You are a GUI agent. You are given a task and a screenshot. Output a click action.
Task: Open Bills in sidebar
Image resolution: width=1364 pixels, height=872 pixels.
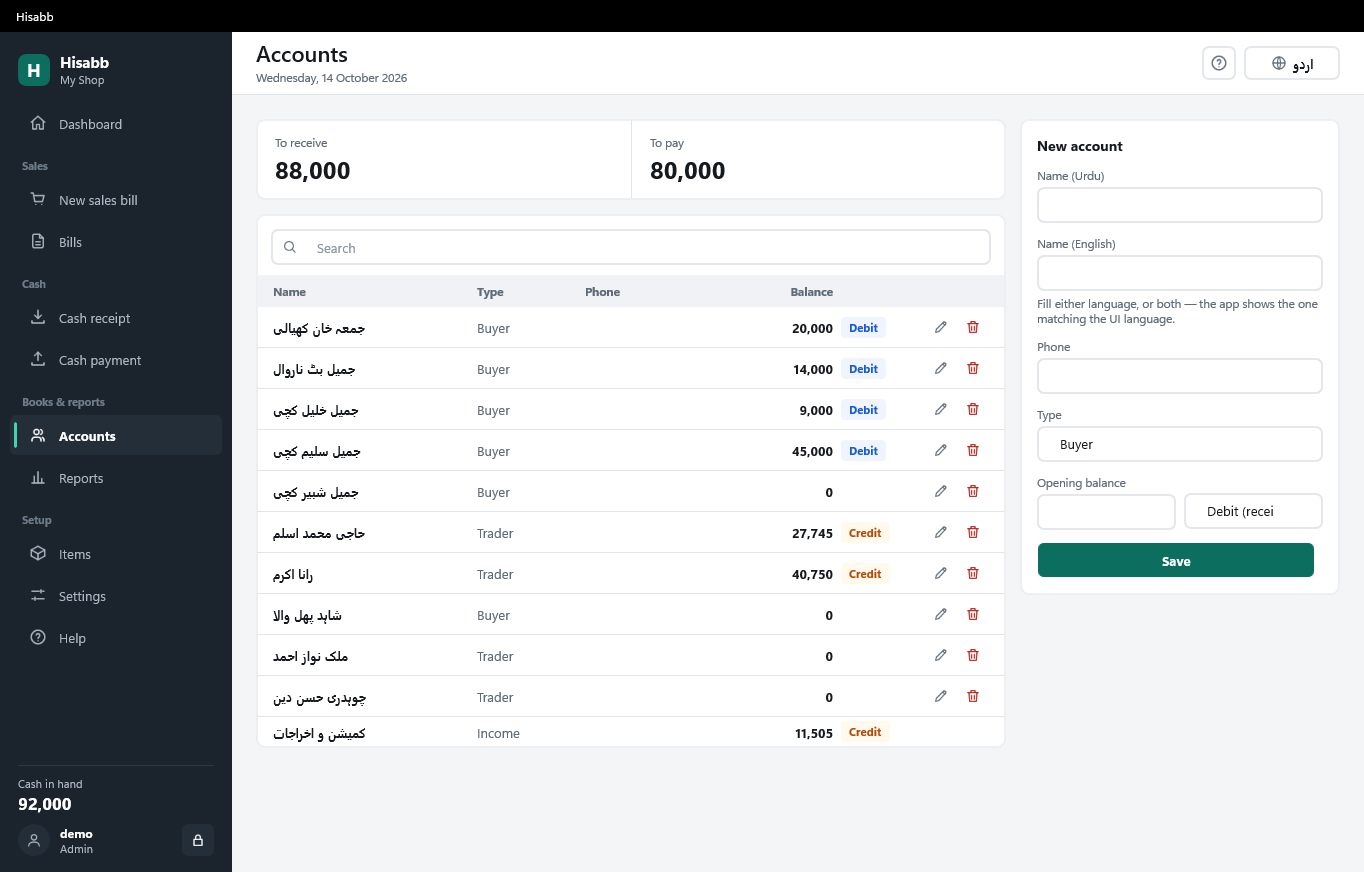click(x=116, y=242)
